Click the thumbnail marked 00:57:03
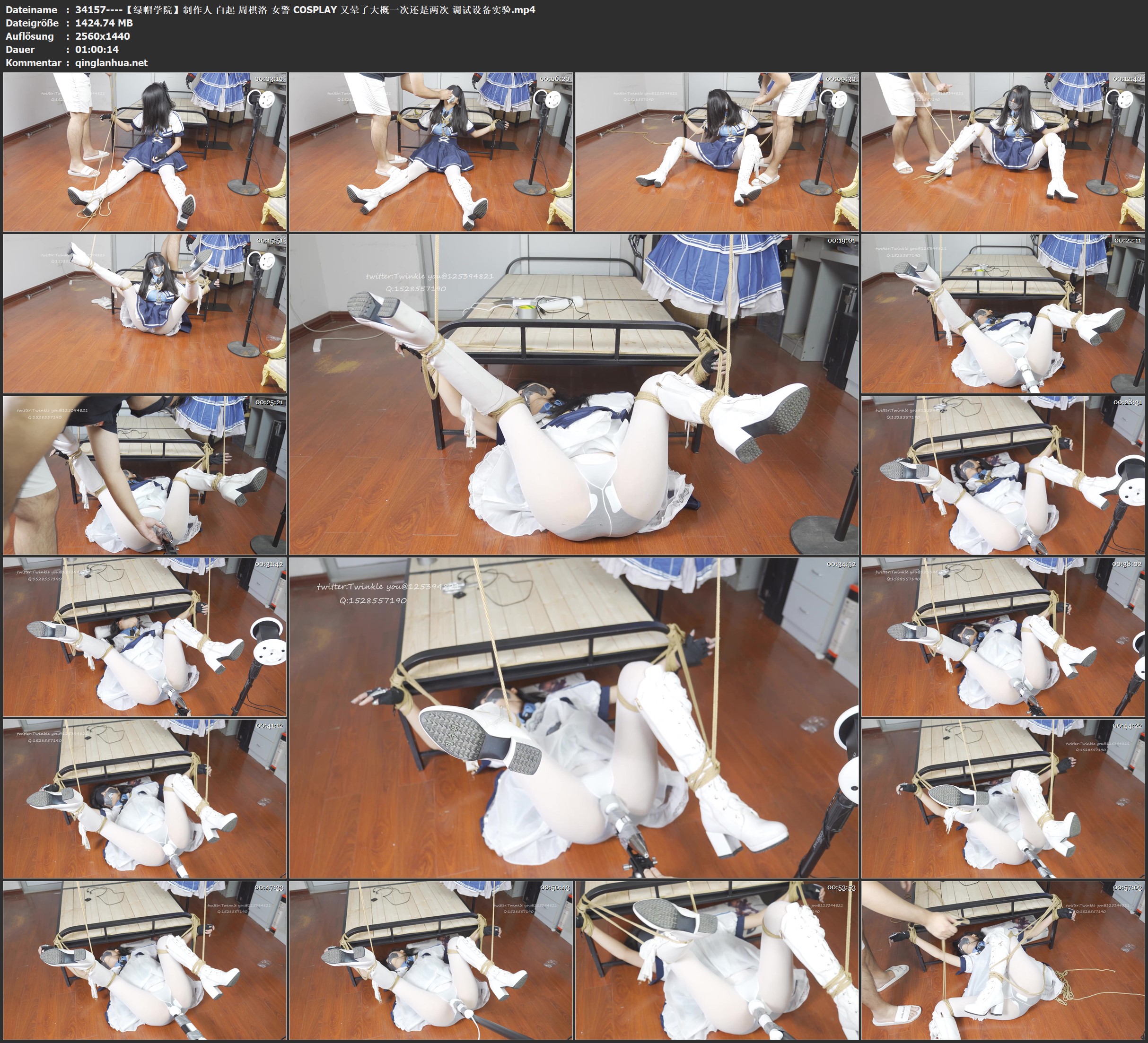The width and height of the screenshot is (1148, 1043). click(1003, 960)
